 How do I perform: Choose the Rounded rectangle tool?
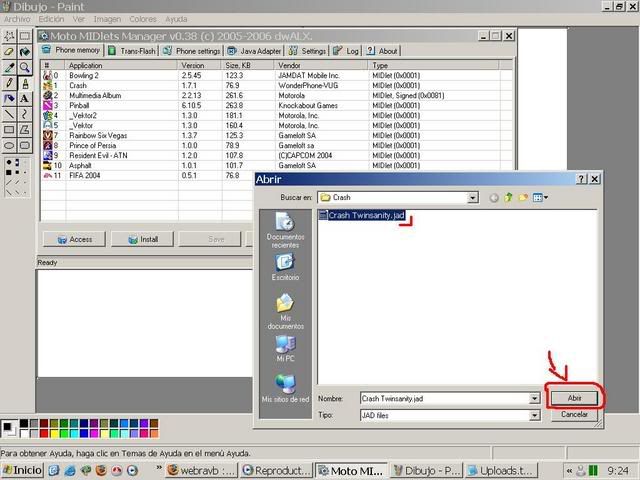24,145
